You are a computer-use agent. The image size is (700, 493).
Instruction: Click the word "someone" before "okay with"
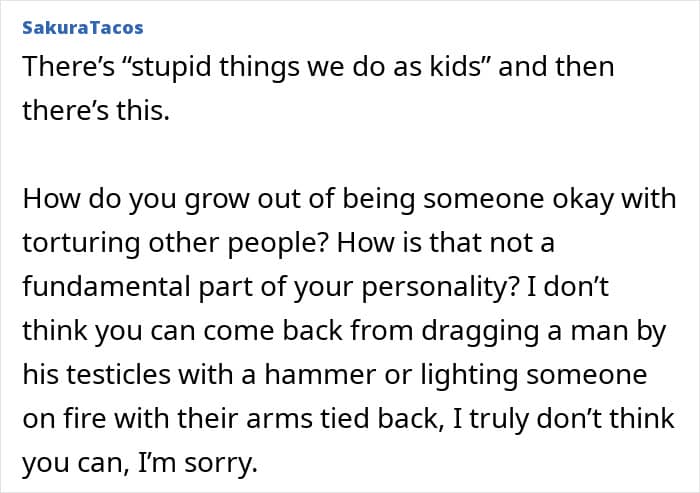click(483, 199)
